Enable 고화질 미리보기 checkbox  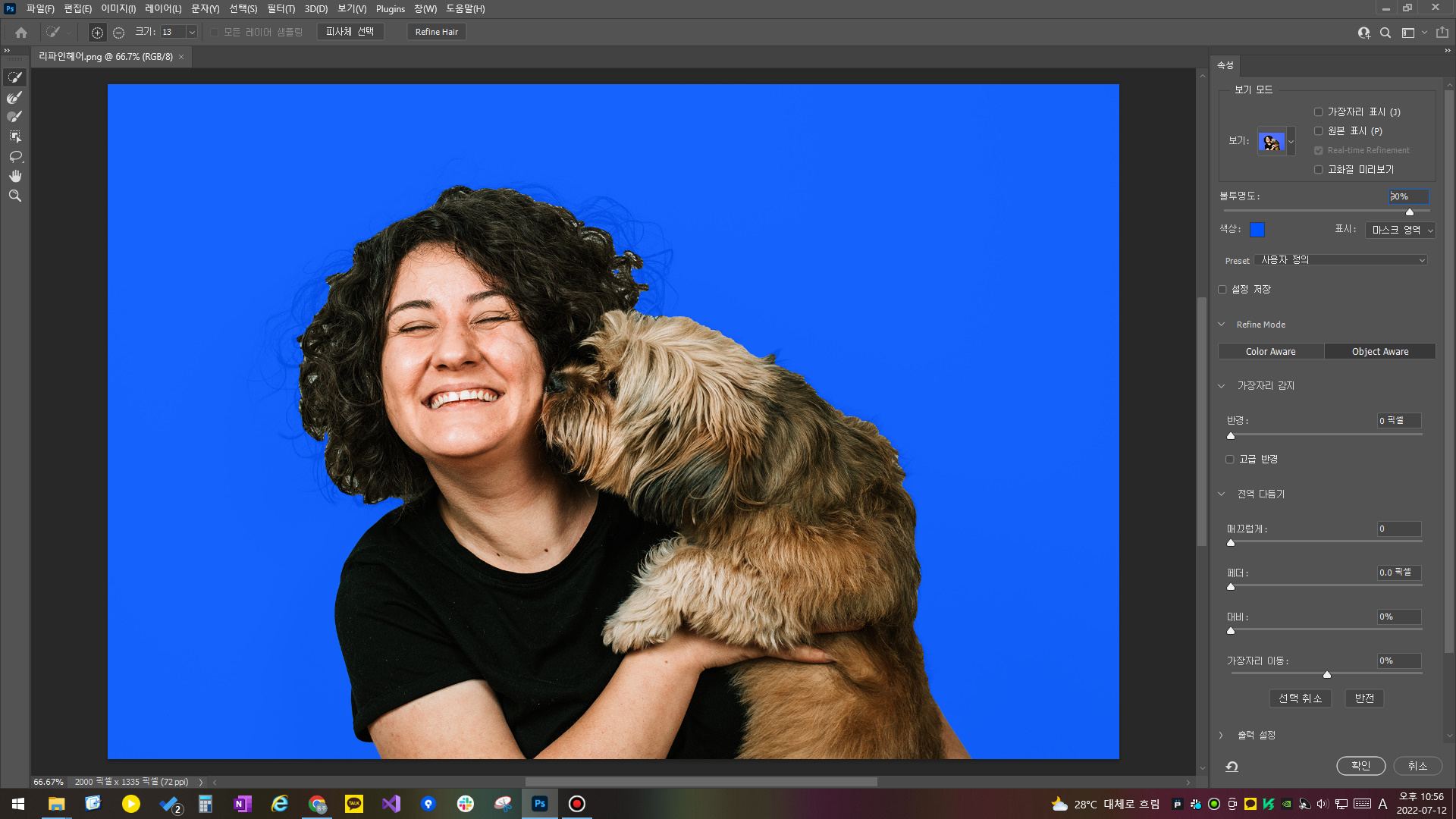click(x=1319, y=170)
